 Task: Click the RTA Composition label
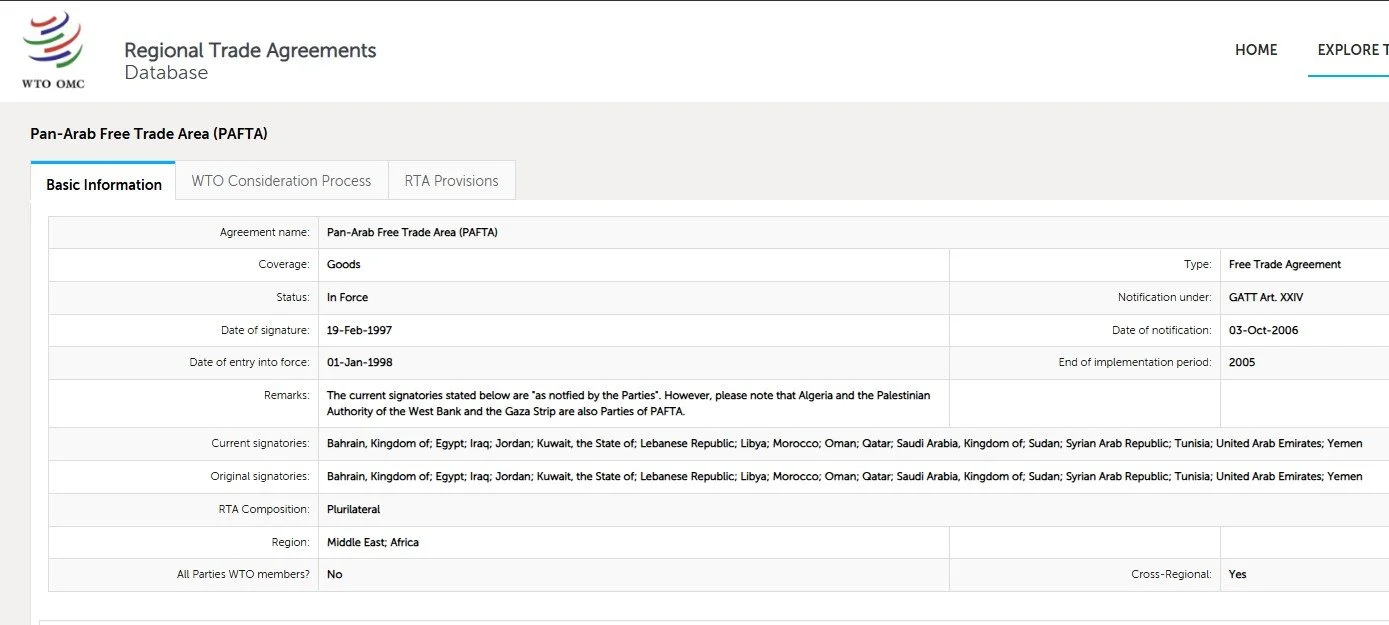pyautogui.click(x=265, y=510)
